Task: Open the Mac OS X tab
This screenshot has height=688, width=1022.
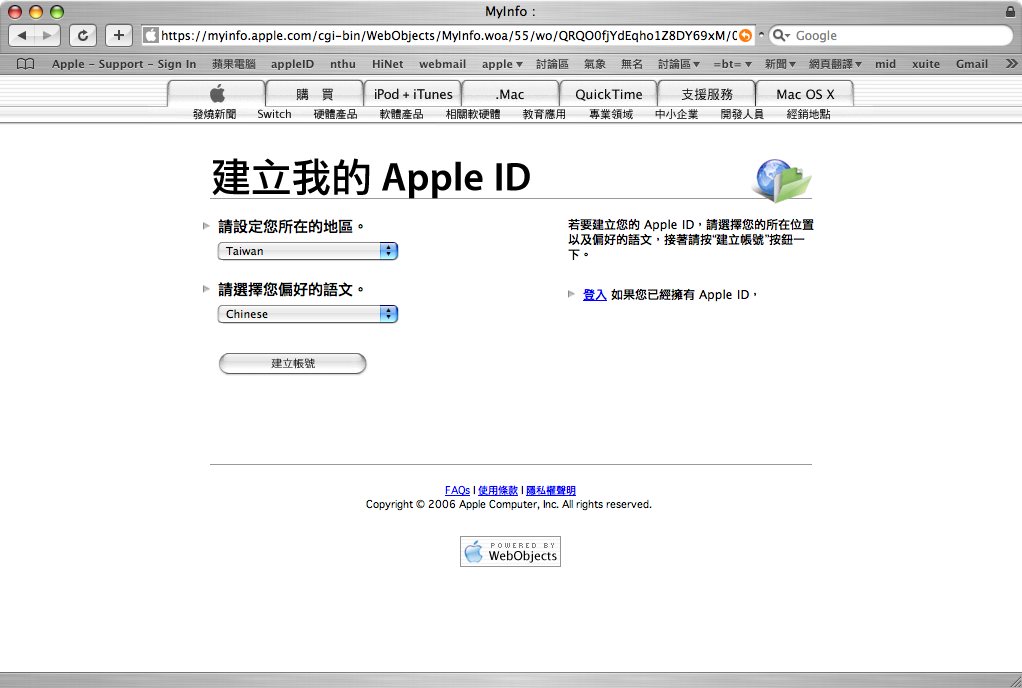Action: [804, 94]
